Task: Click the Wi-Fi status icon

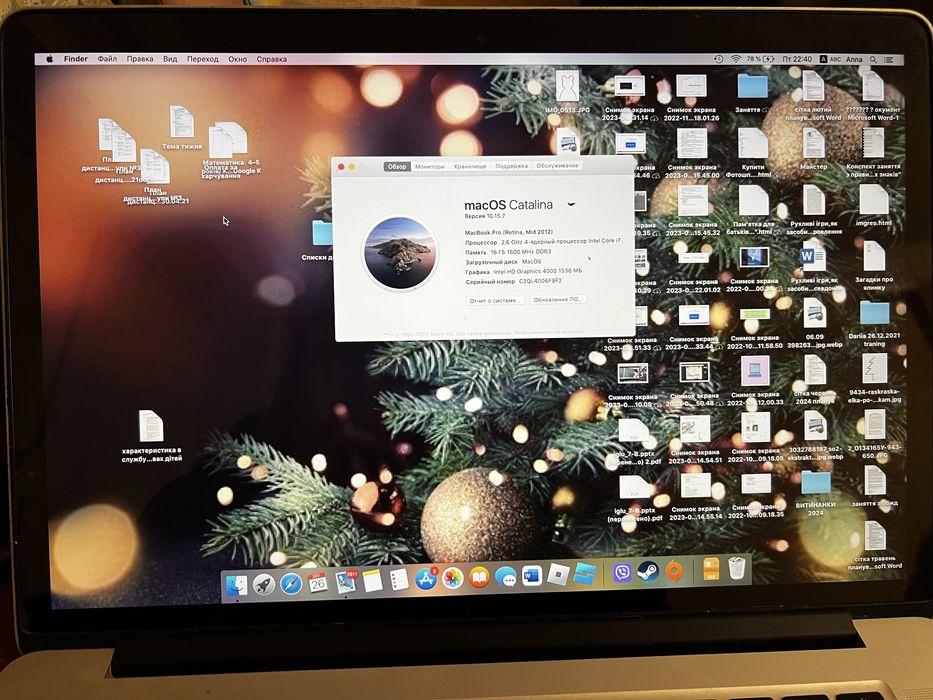Action: click(x=736, y=59)
